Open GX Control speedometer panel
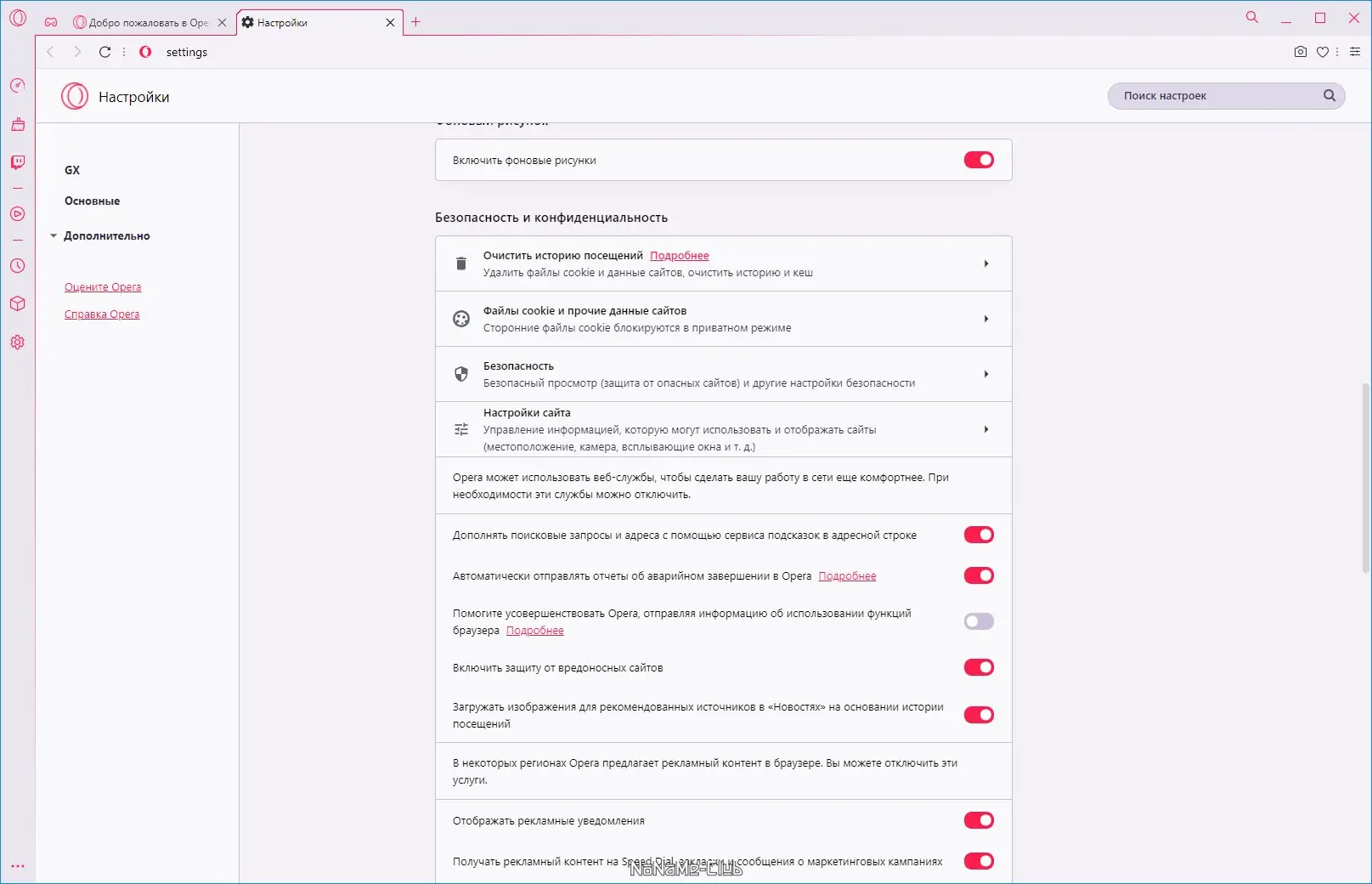 [x=18, y=86]
